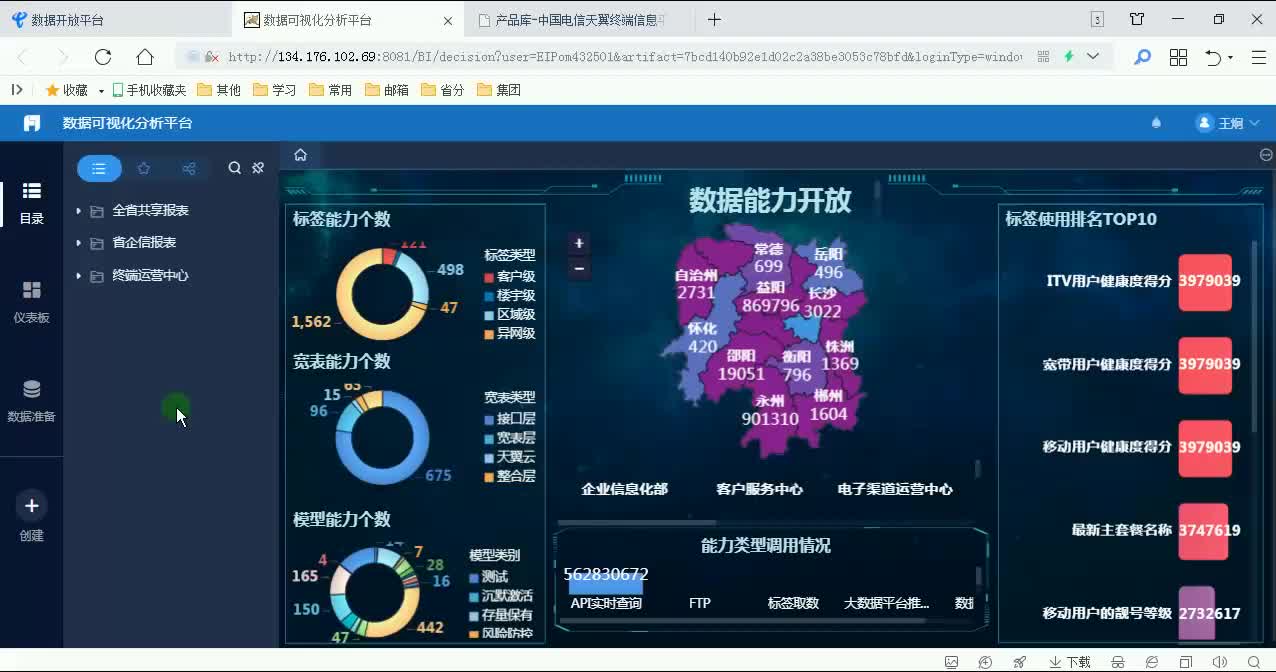Select the directory list view icon
Screen dimensions: 1276x672
click(x=99, y=168)
